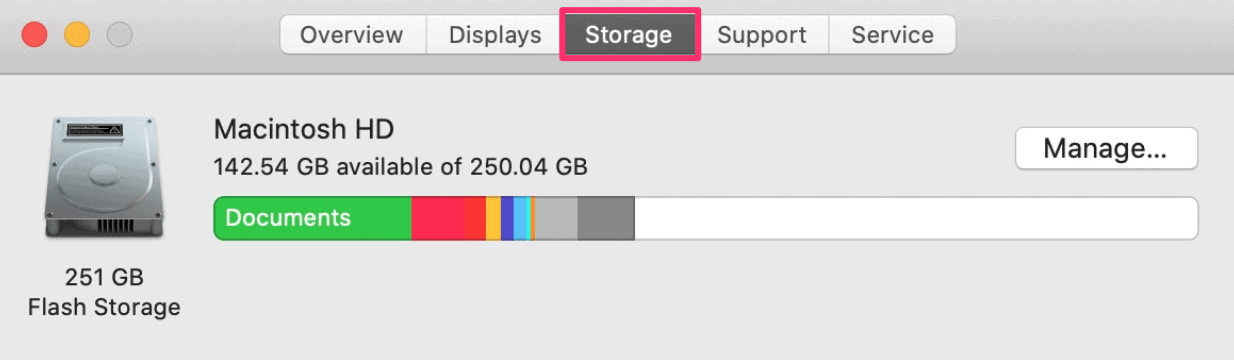Click the pink-red storage bar segment
This screenshot has height=360, width=1234.
coord(437,218)
